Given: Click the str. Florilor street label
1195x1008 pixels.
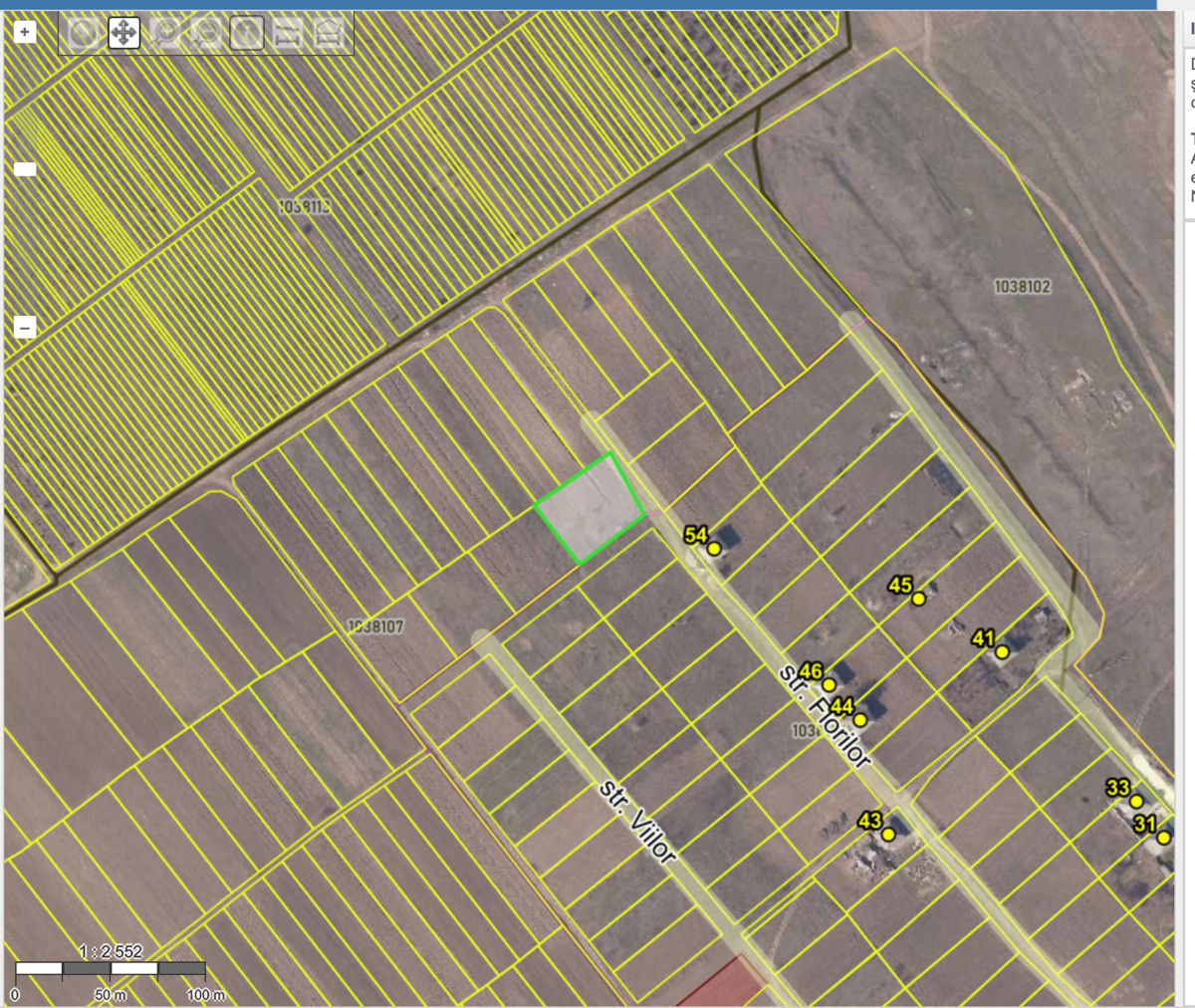Looking at the screenshot, I should point(825,715).
